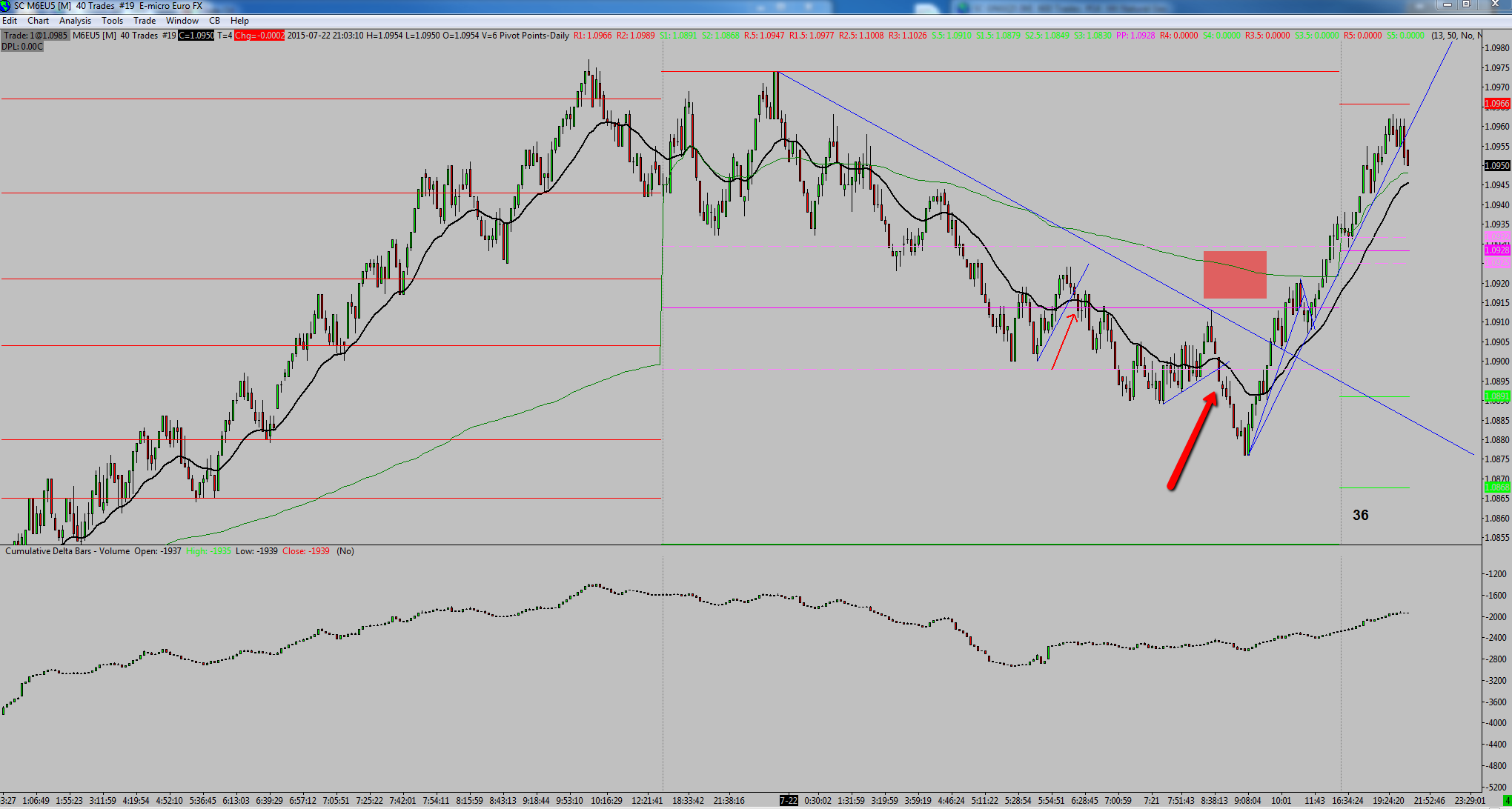Viewport: 1512px width, 809px height.
Task: Click the R1.5: 1.0977 header value
Action: (812, 36)
